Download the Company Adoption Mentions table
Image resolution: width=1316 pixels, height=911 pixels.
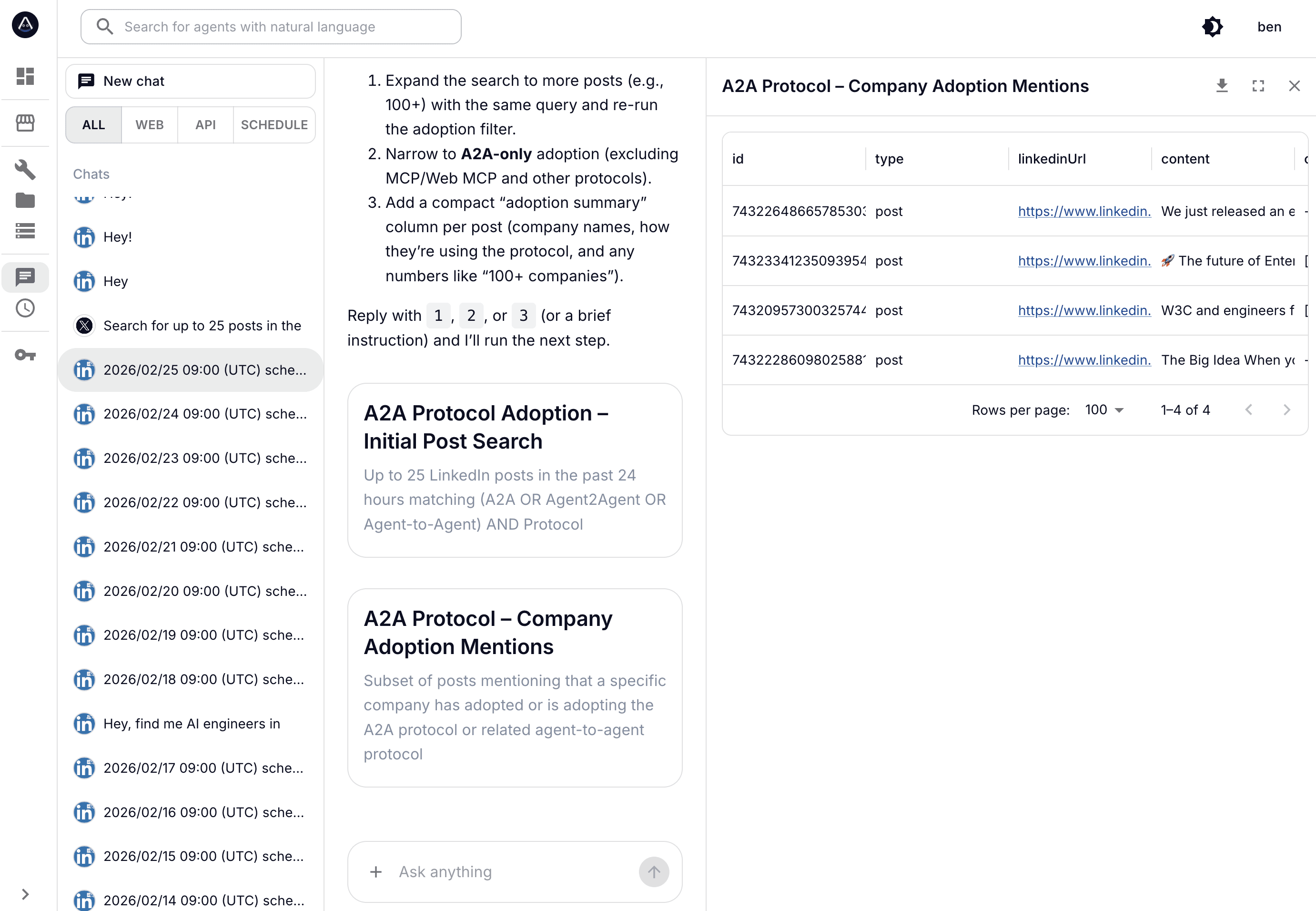click(x=1221, y=86)
